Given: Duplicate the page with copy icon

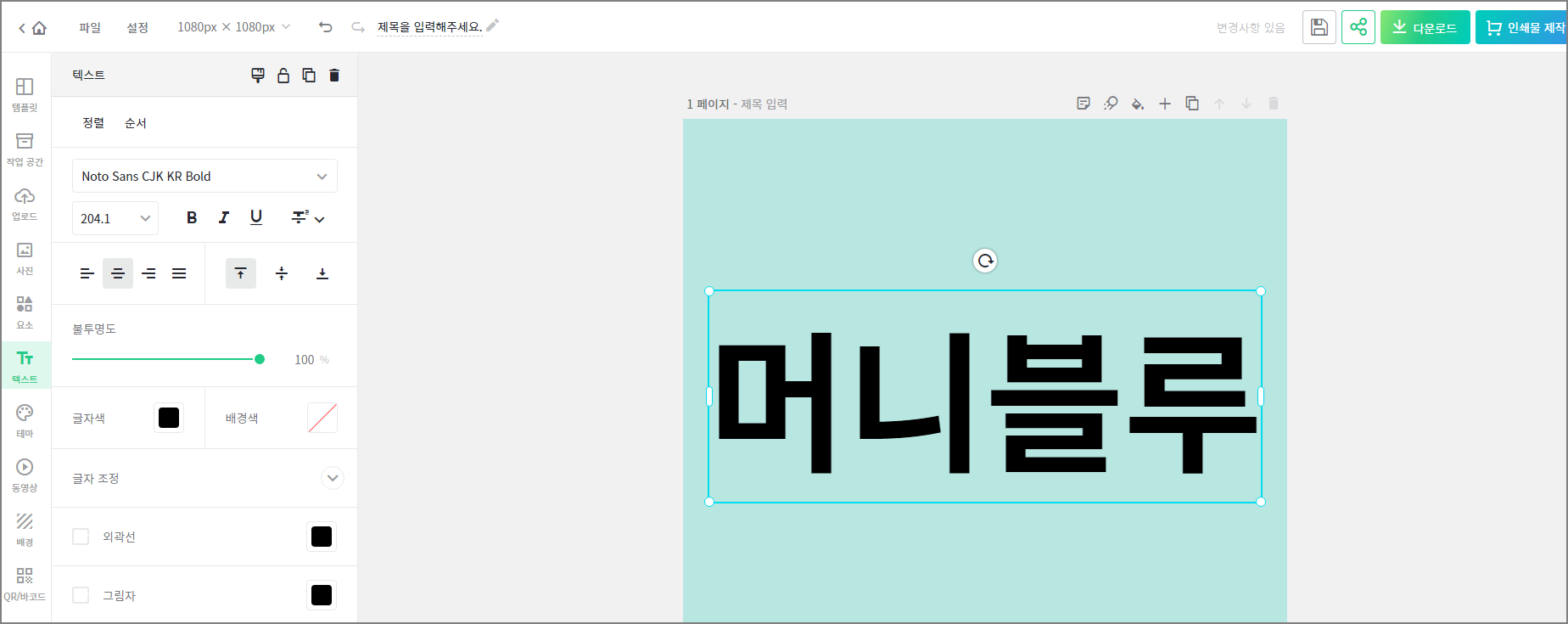Looking at the screenshot, I should click(1192, 104).
